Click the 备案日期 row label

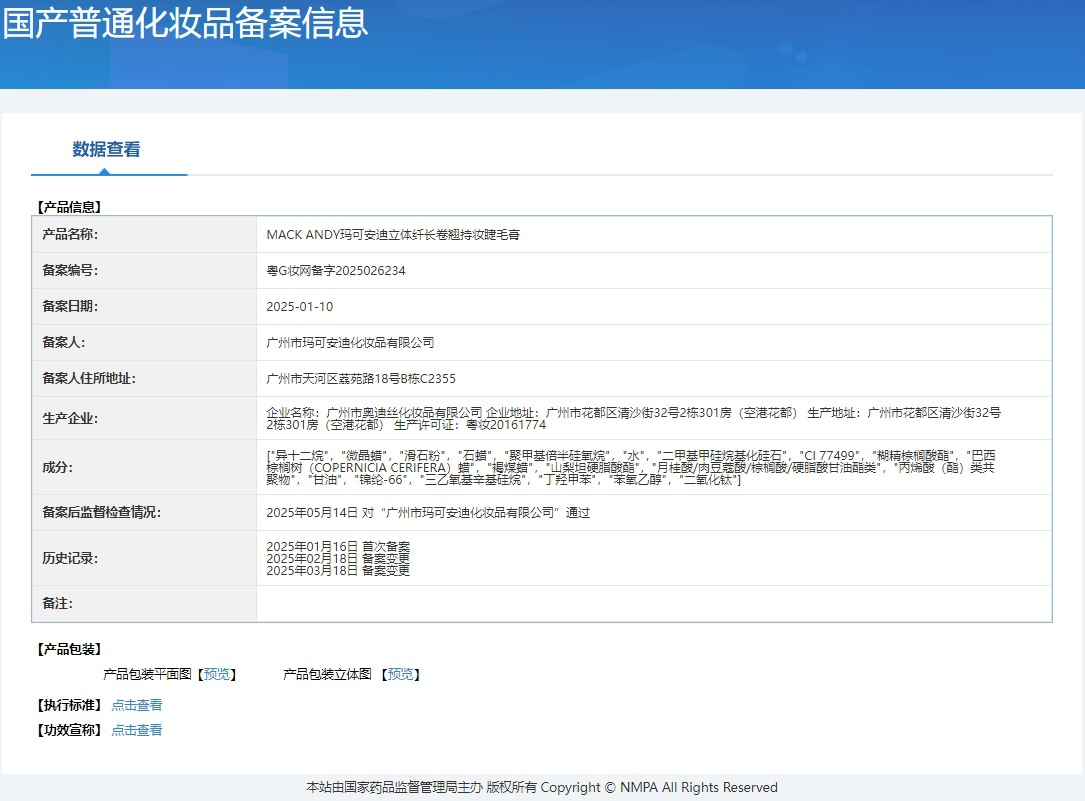[70, 306]
